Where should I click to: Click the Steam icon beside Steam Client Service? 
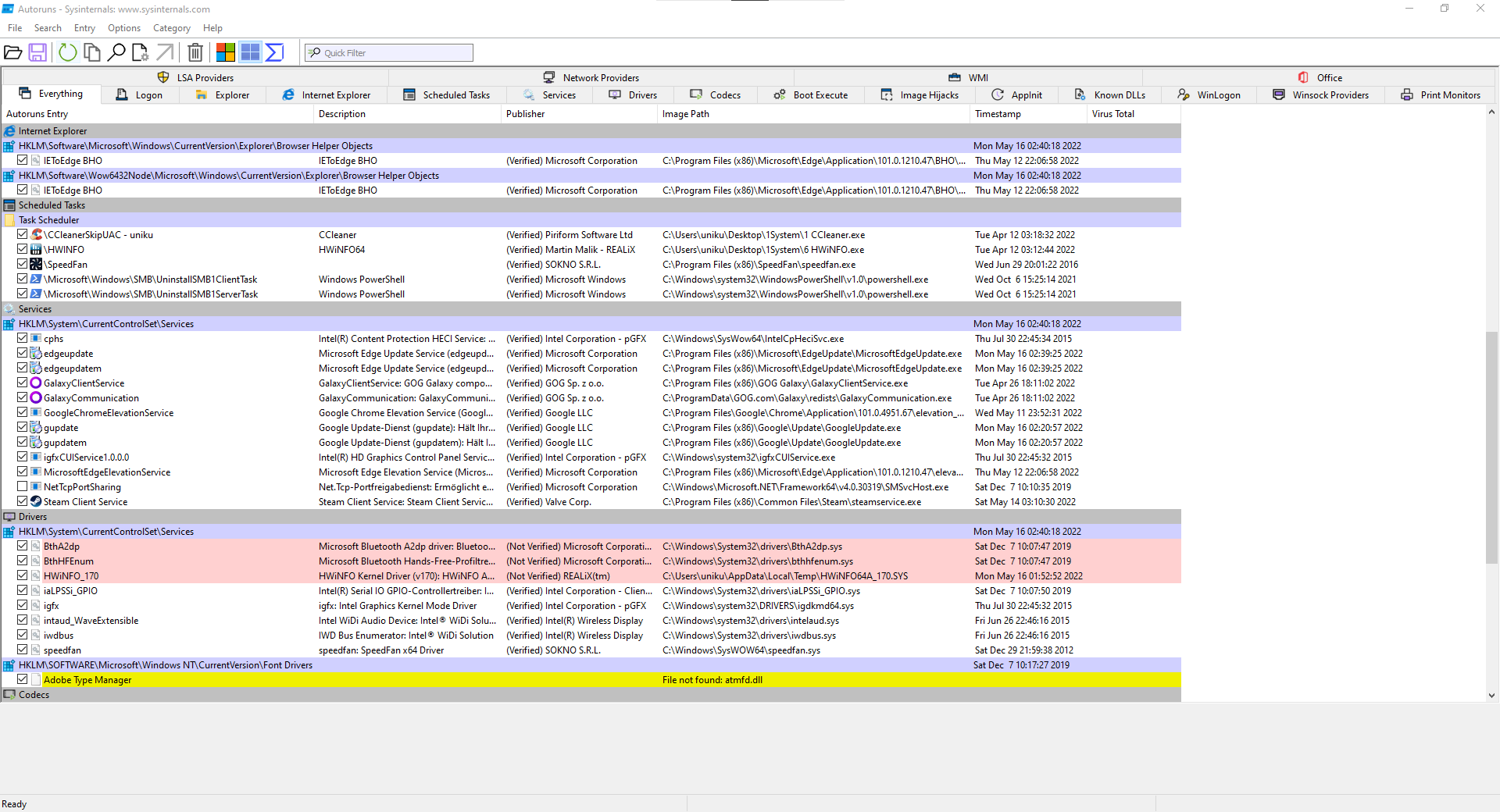coord(36,501)
